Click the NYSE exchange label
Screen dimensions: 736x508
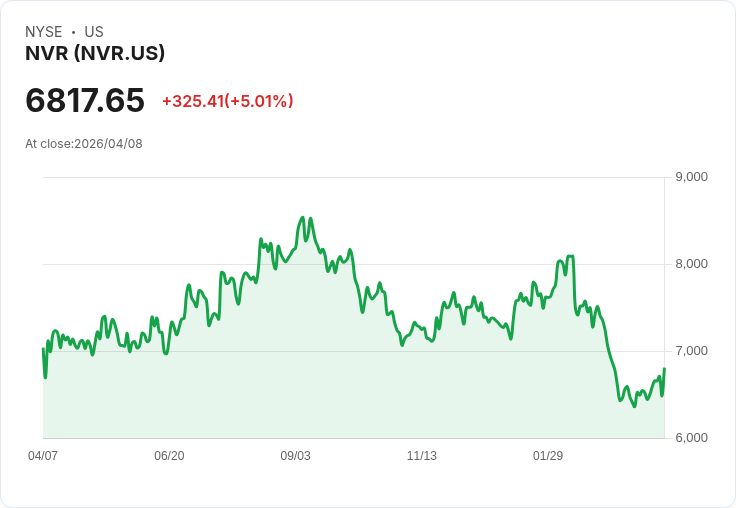point(44,32)
